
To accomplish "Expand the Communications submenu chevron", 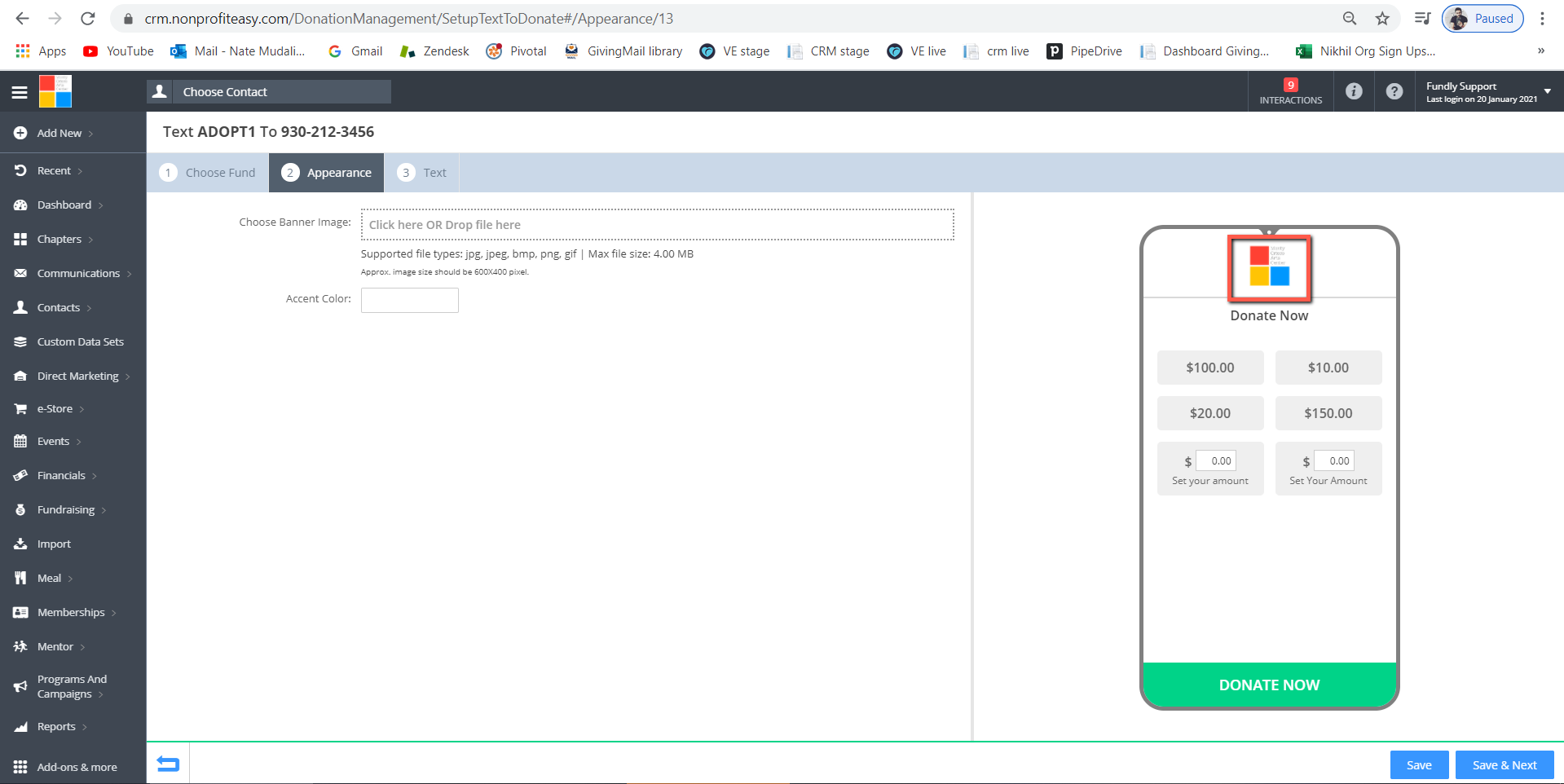I will click(x=130, y=274).
